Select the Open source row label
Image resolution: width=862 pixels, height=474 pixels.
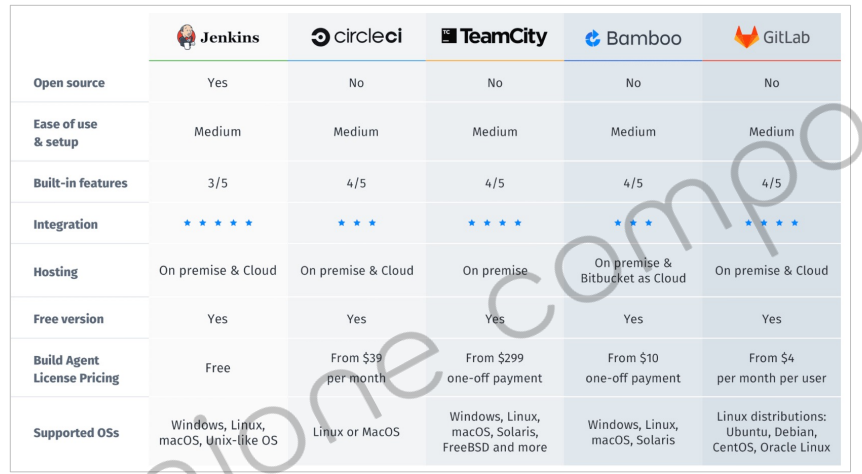pyautogui.click(x=69, y=83)
